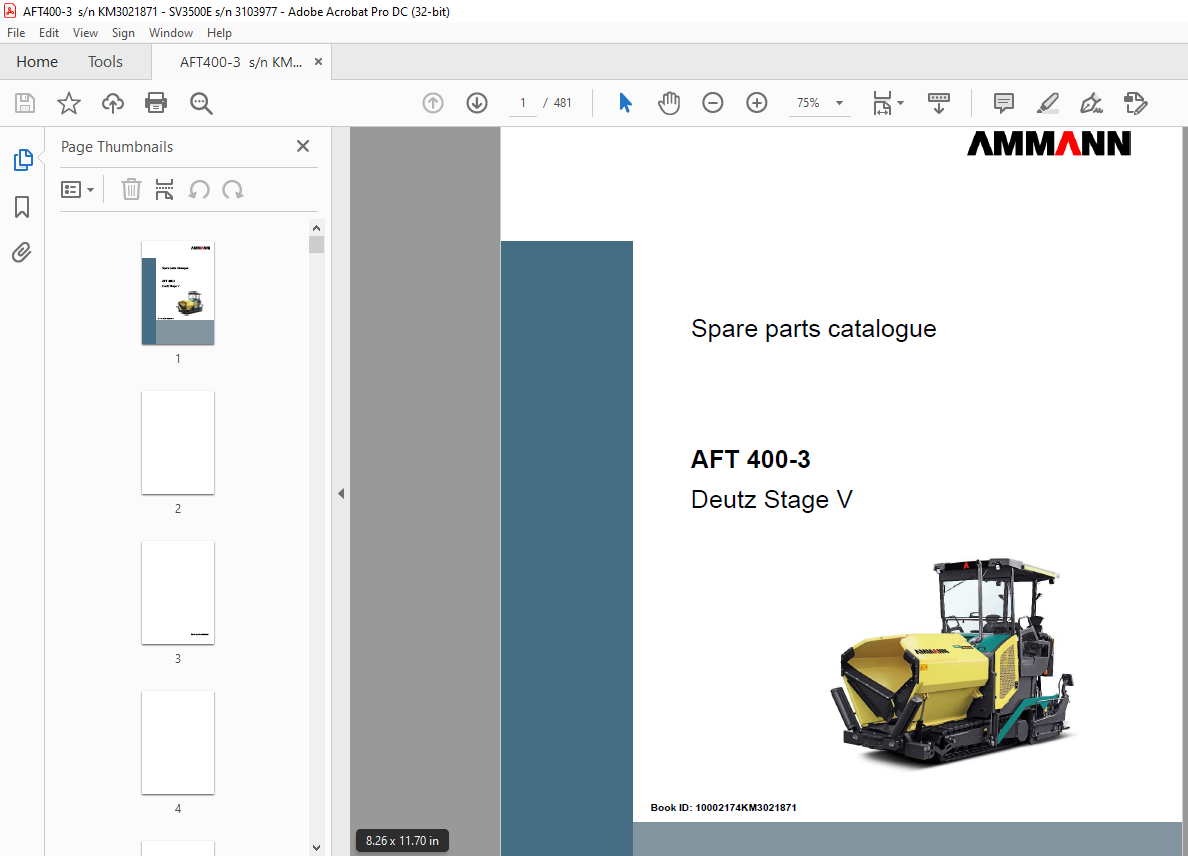Rotate page clockwise icon
This screenshot has height=856, width=1188.
tap(233, 189)
